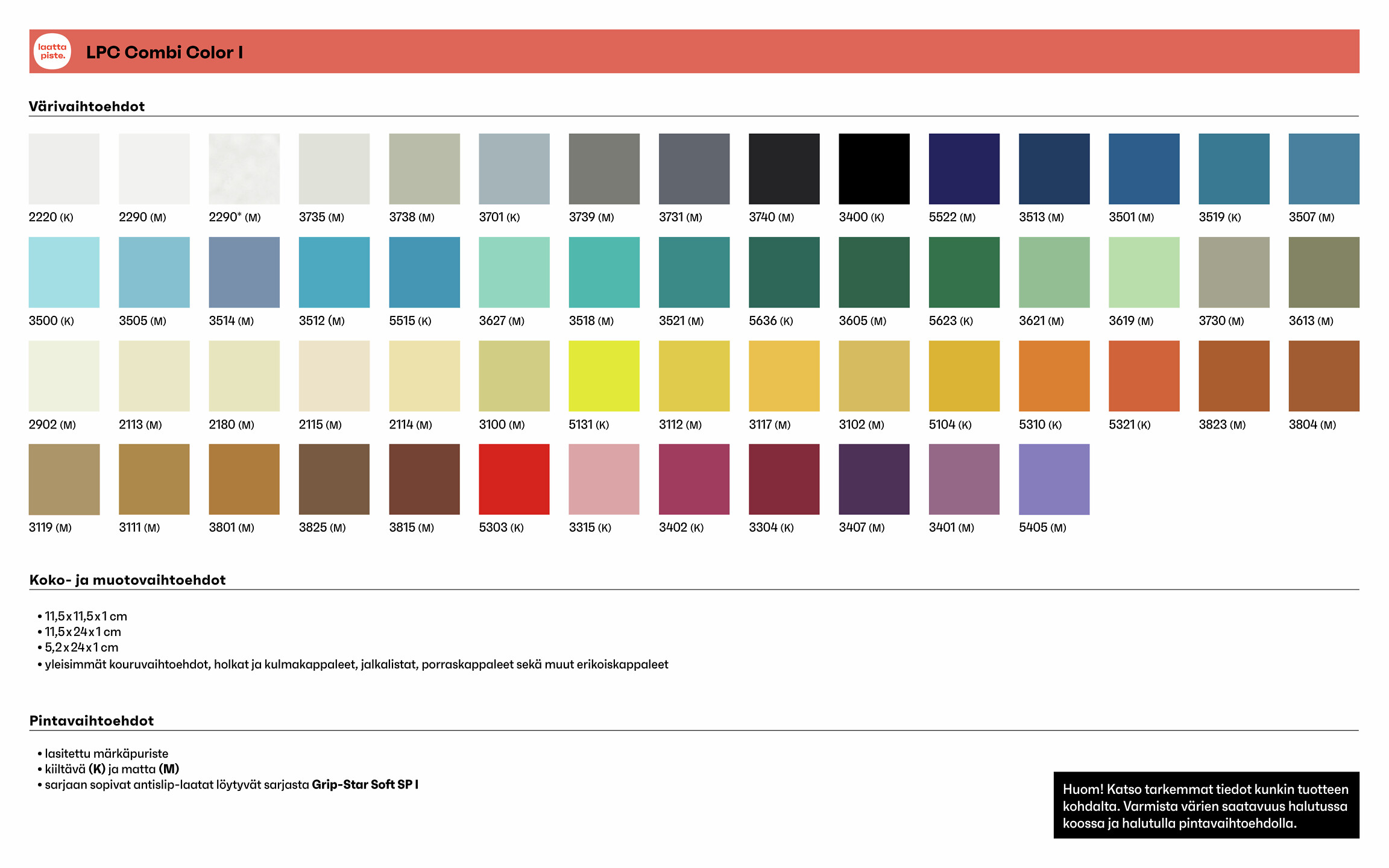This screenshot has height=868, width=1389.
Task: Click the Värivaihtoehdot section heading
Action: pos(87,107)
